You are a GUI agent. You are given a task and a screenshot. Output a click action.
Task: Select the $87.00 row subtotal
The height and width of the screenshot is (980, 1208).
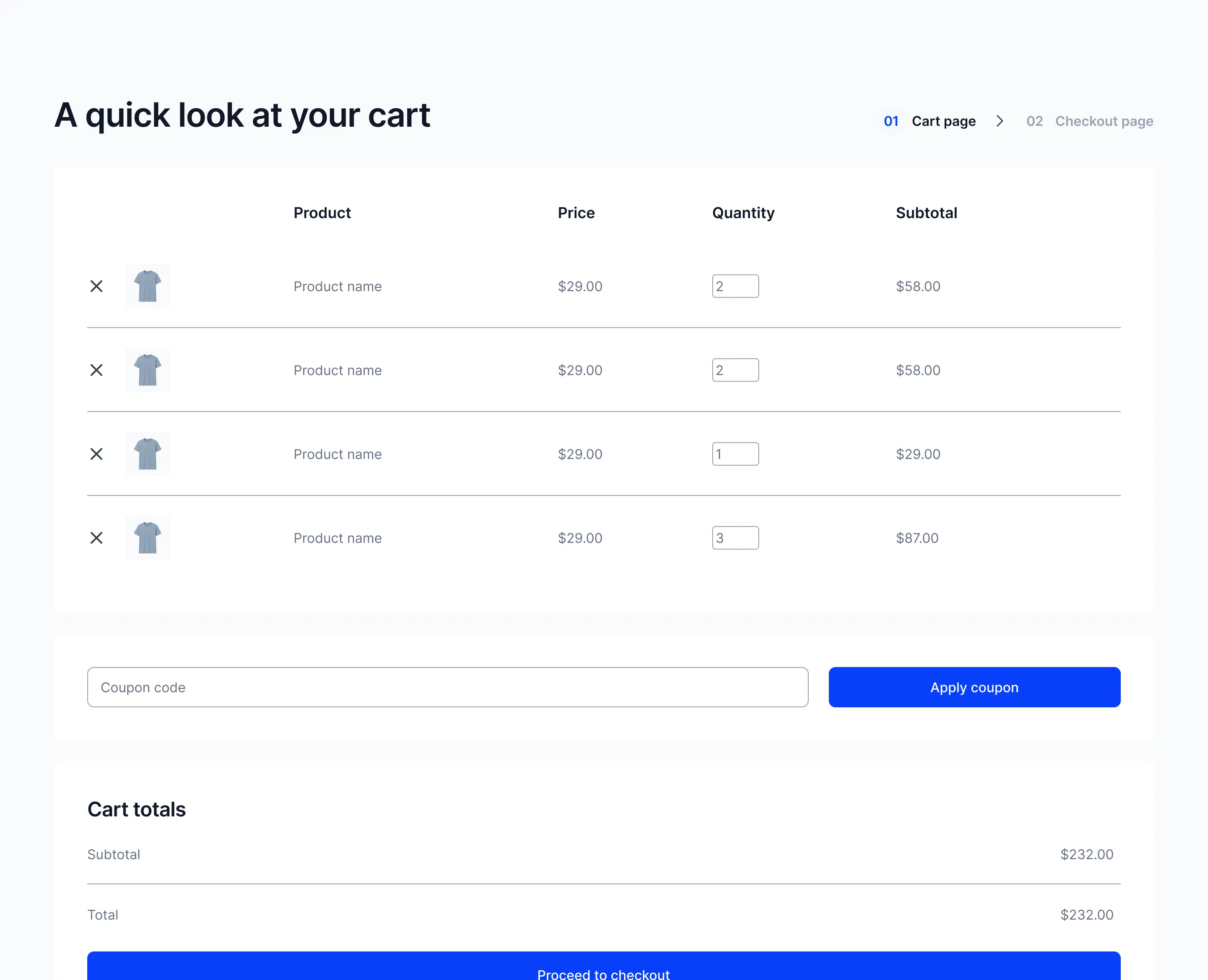[917, 538]
